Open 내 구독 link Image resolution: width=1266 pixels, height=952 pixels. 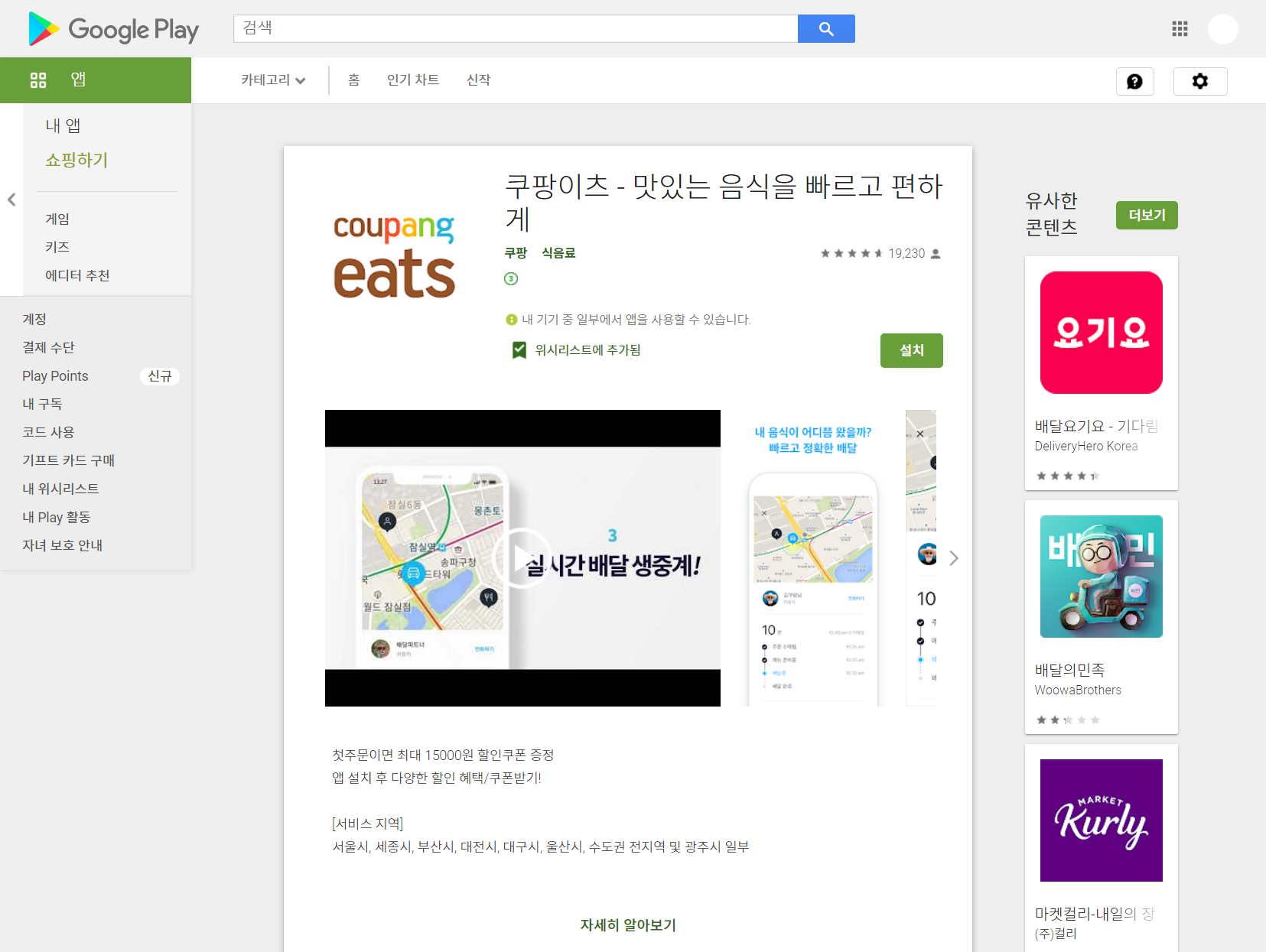point(42,404)
